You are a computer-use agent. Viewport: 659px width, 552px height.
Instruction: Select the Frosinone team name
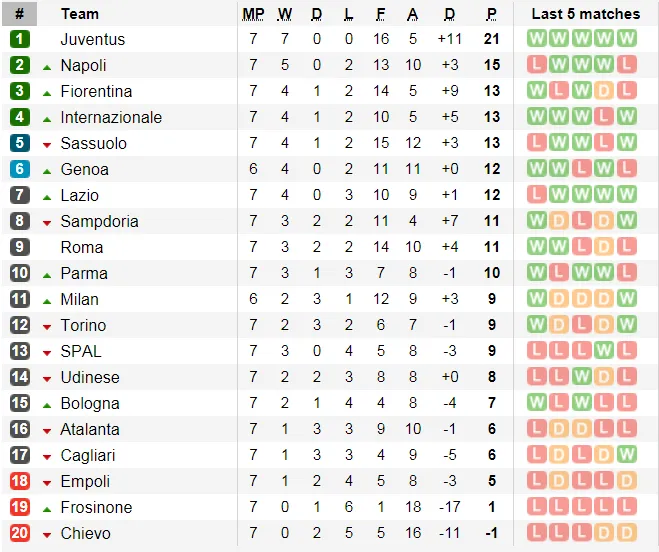(96, 507)
